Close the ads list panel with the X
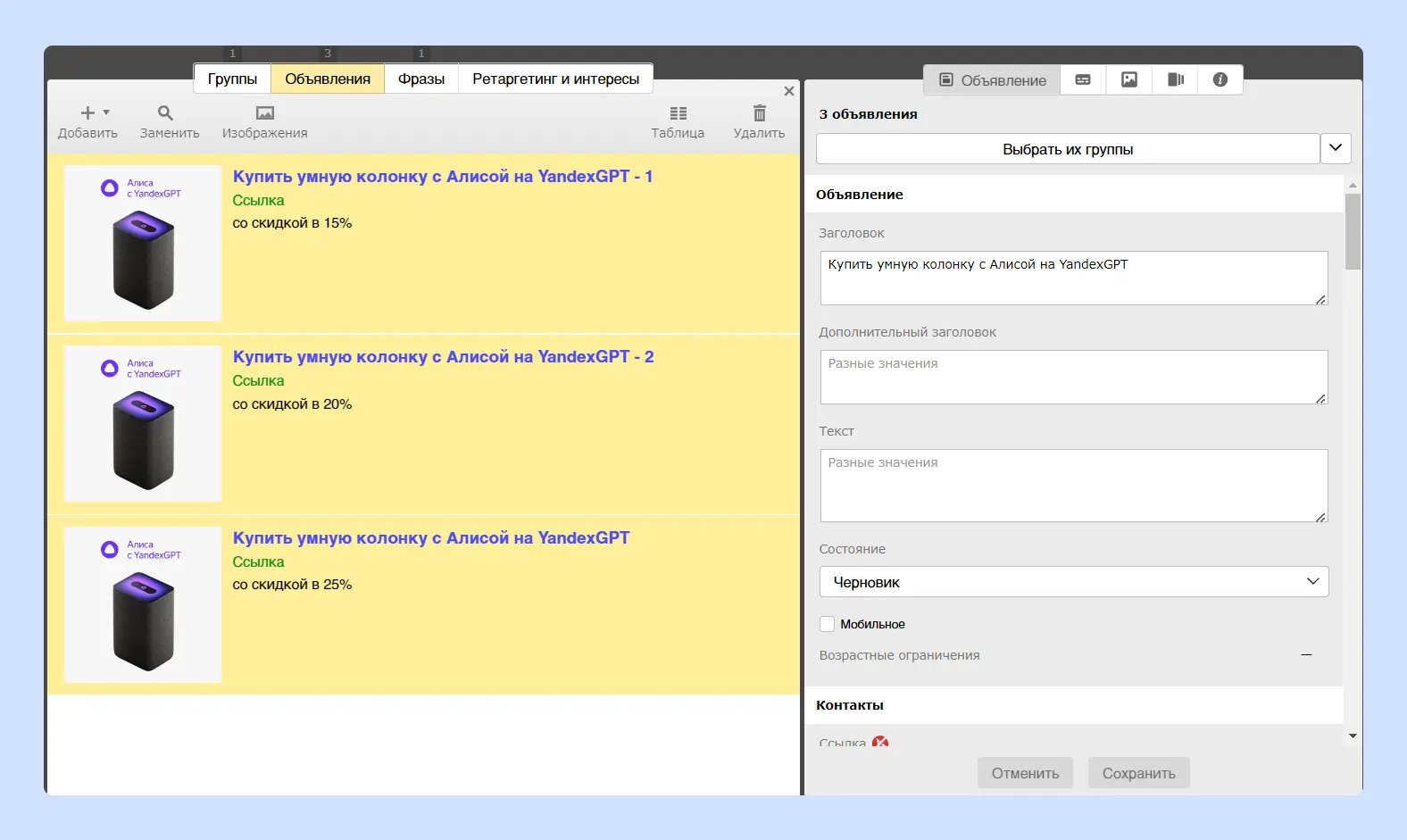This screenshot has height=840, width=1407. click(x=788, y=91)
